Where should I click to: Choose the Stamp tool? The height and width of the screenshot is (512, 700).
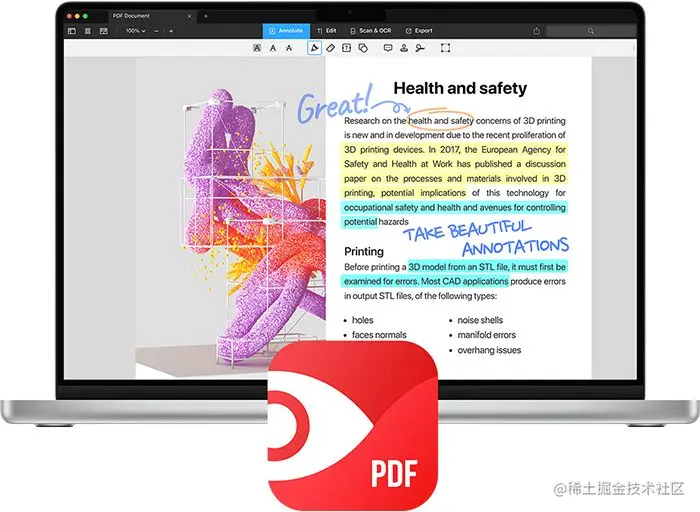[404, 48]
